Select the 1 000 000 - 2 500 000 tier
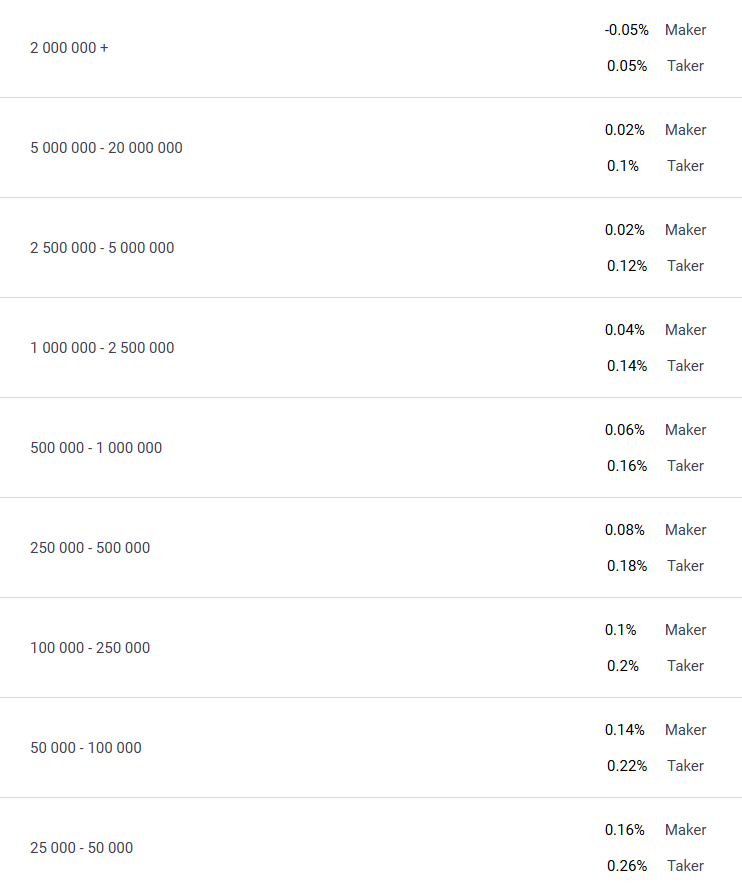 (102, 348)
